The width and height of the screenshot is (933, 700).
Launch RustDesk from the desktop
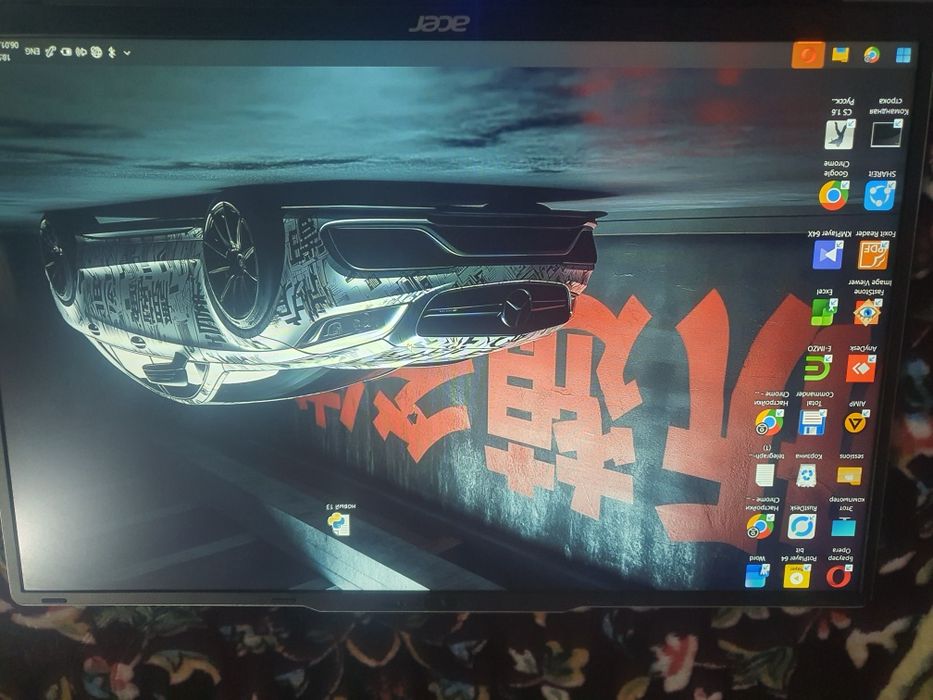pos(801,527)
